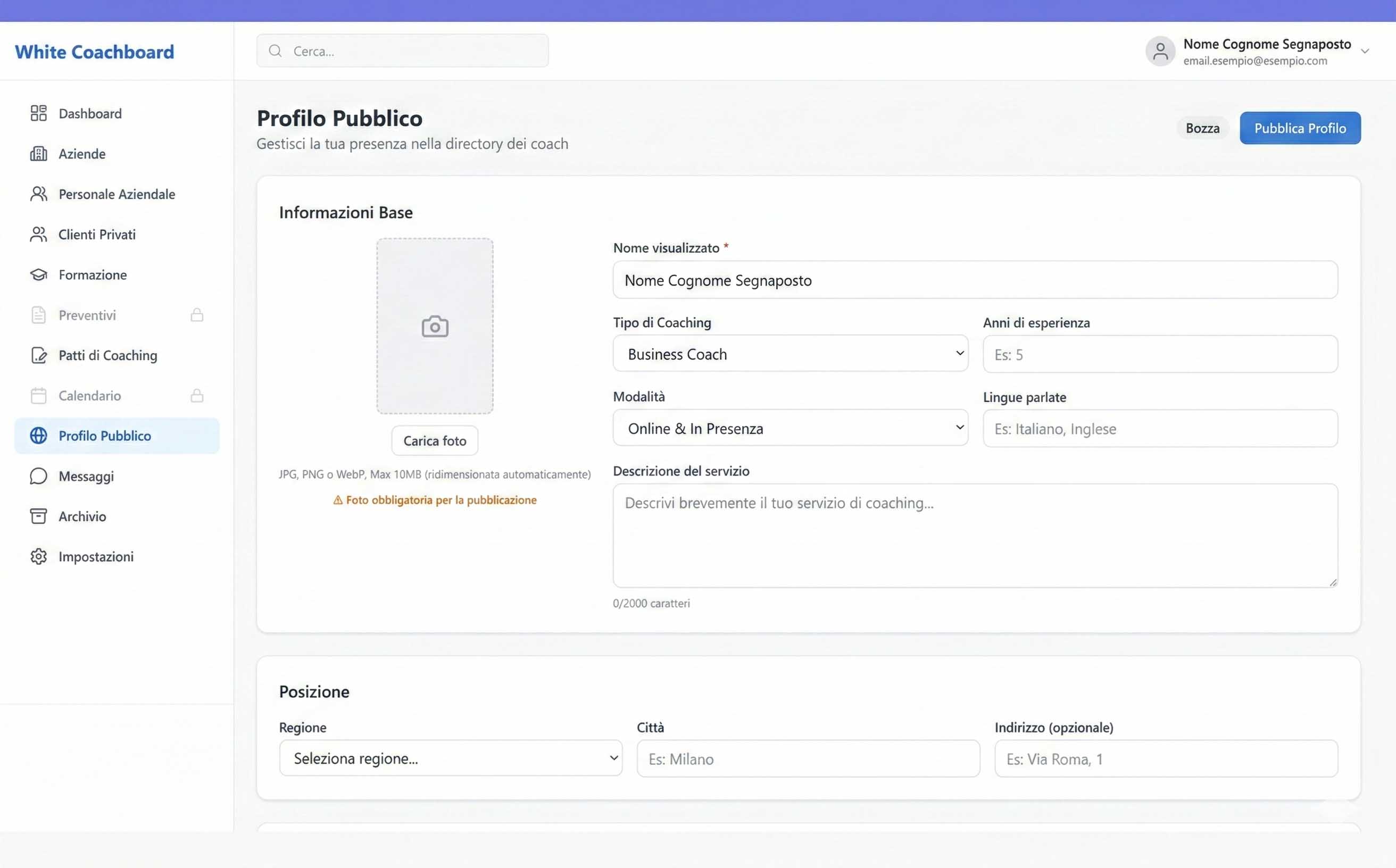
Task: Click the Bozza status badge
Action: click(1202, 128)
